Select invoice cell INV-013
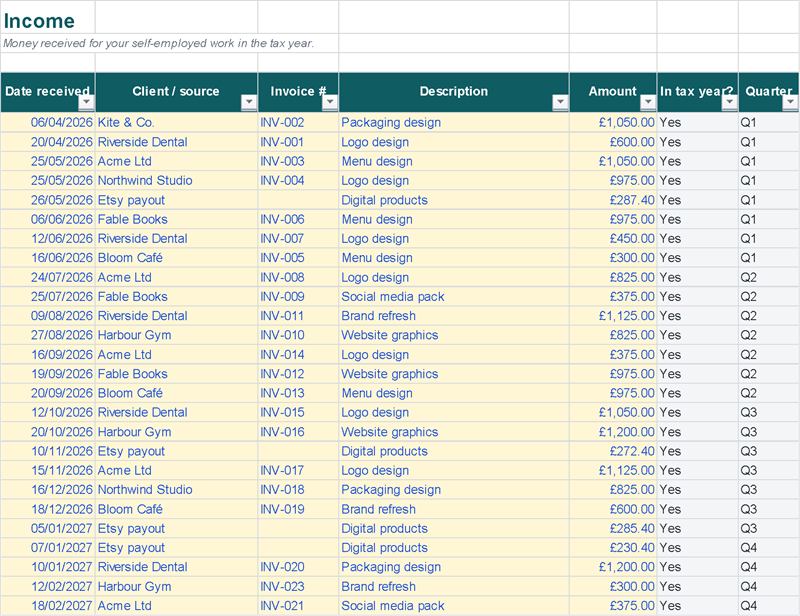The image size is (800, 616). coord(298,393)
